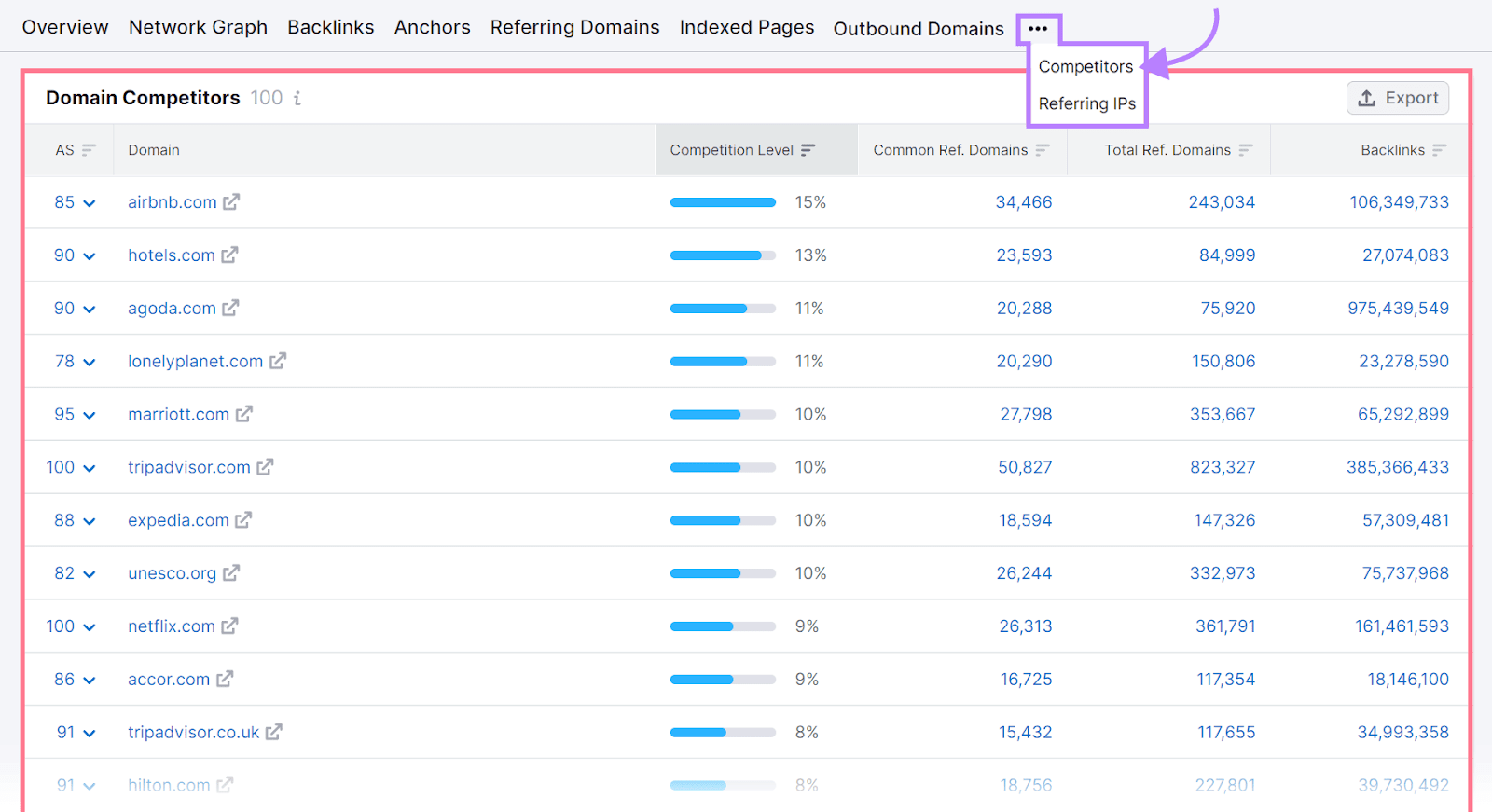Click airbnb.com common ref domains 34,466

point(1024,202)
